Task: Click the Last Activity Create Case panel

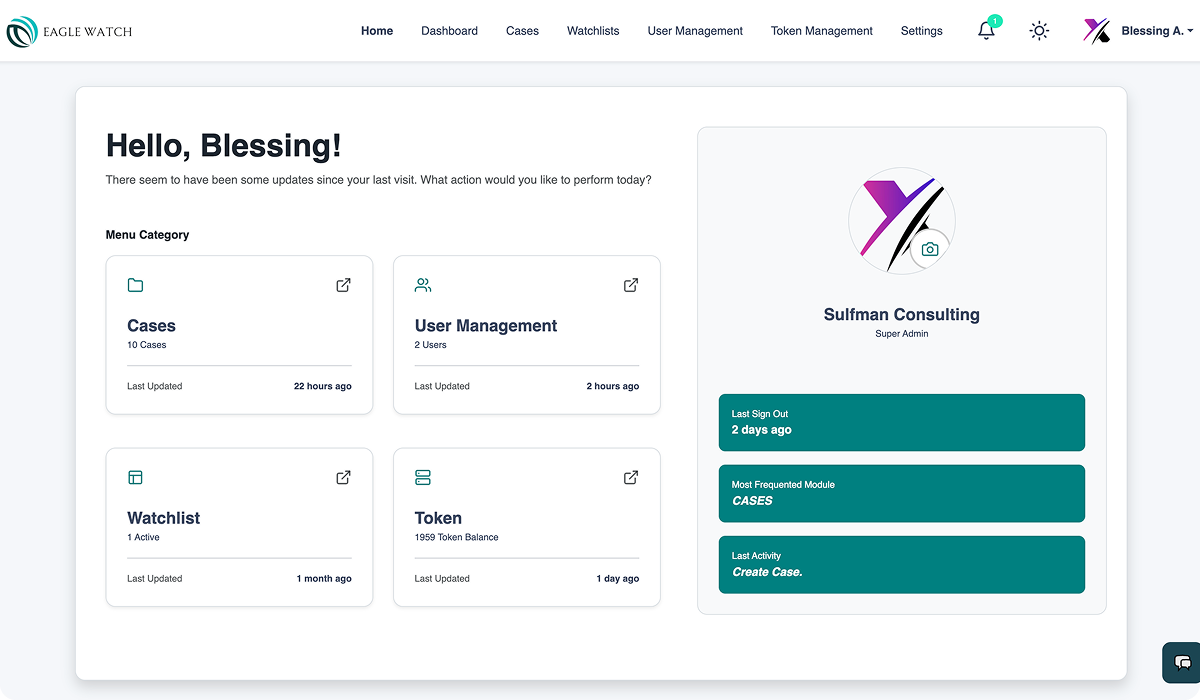Action: [x=901, y=564]
